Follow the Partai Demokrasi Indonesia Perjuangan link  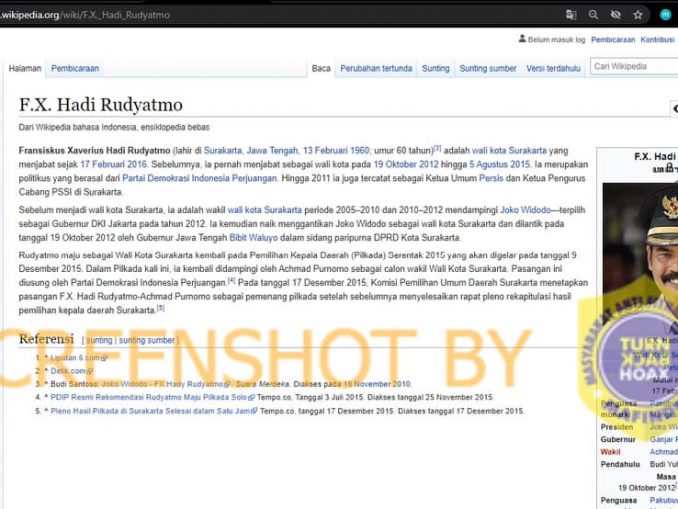click(x=199, y=178)
